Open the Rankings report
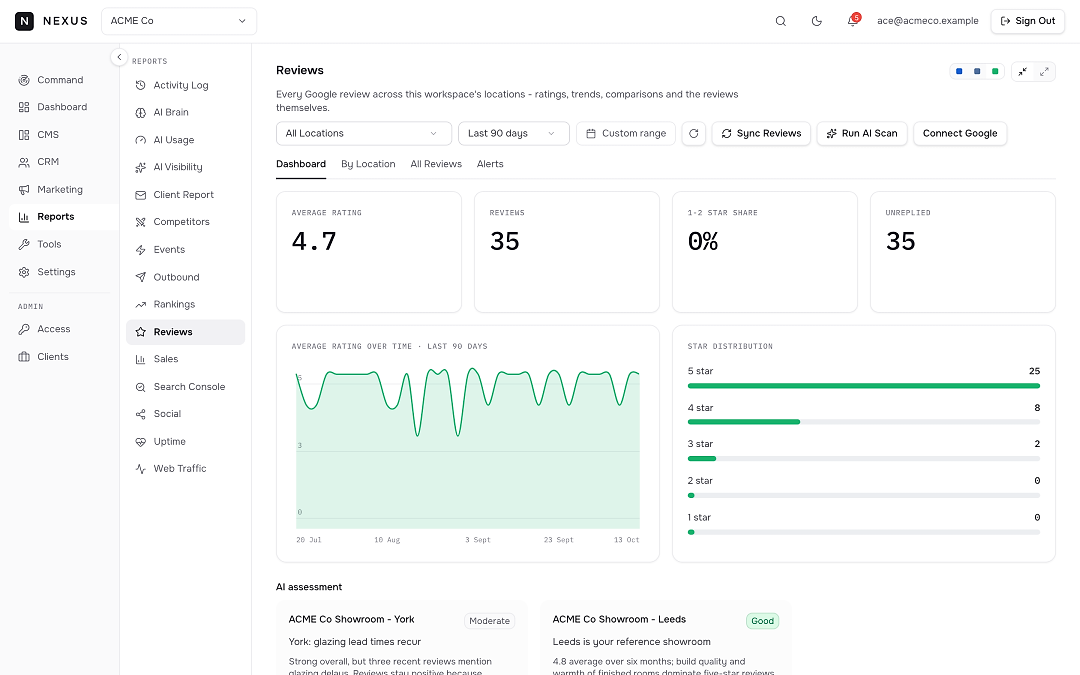Viewport: 1080px width, 675px height. (185, 304)
